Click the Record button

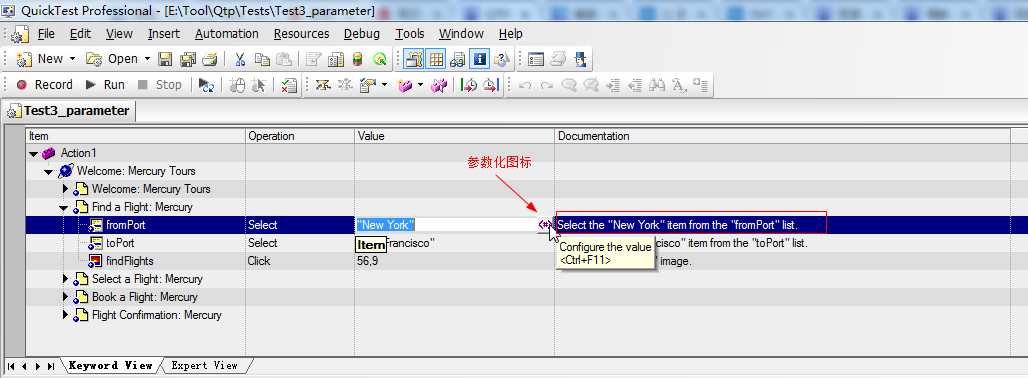point(45,85)
